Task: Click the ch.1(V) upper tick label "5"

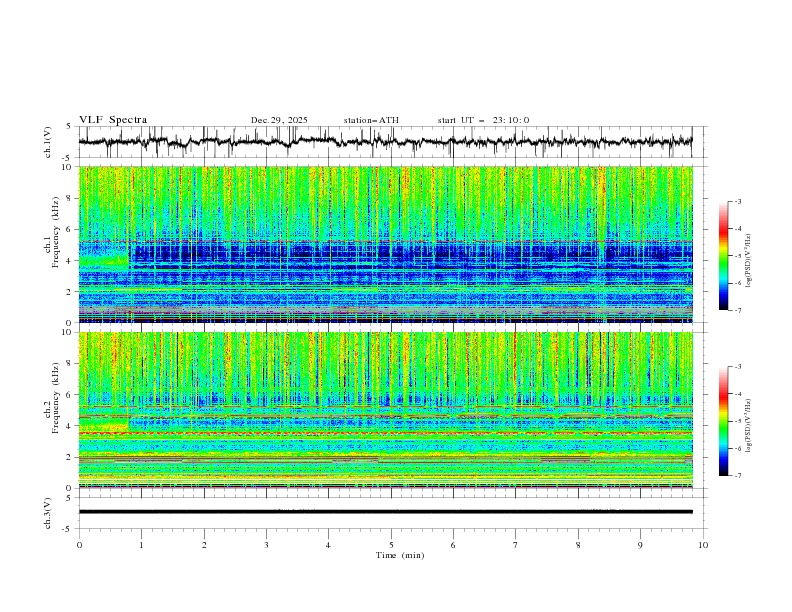Action: click(x=69, y=127)
